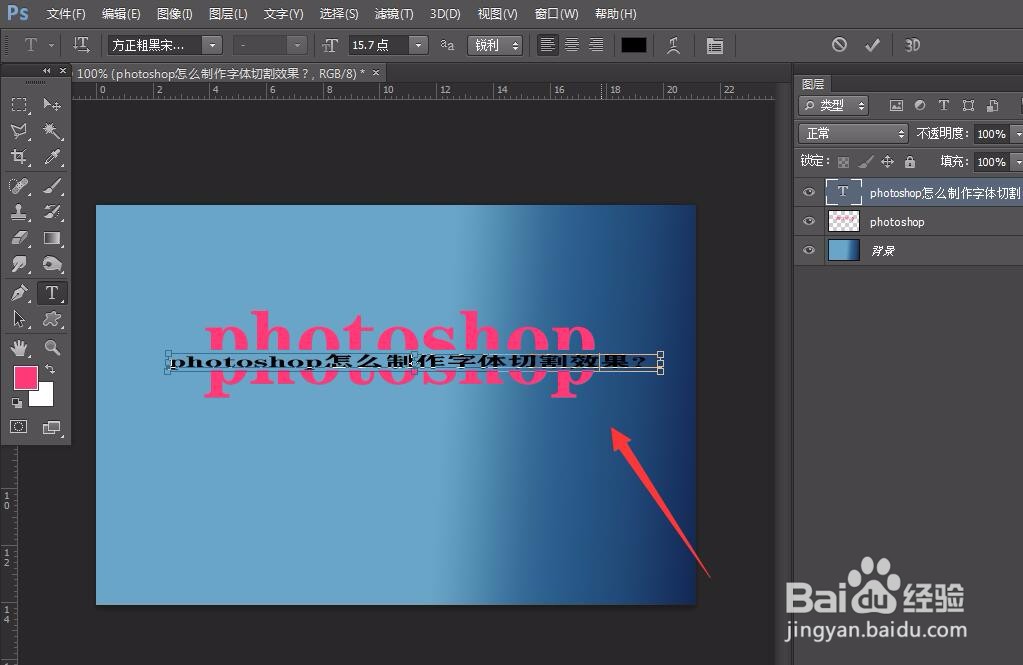This screenshot has width=1023, height=665.
Task: Filter layers by type layers
Action: tap(943, 104)
